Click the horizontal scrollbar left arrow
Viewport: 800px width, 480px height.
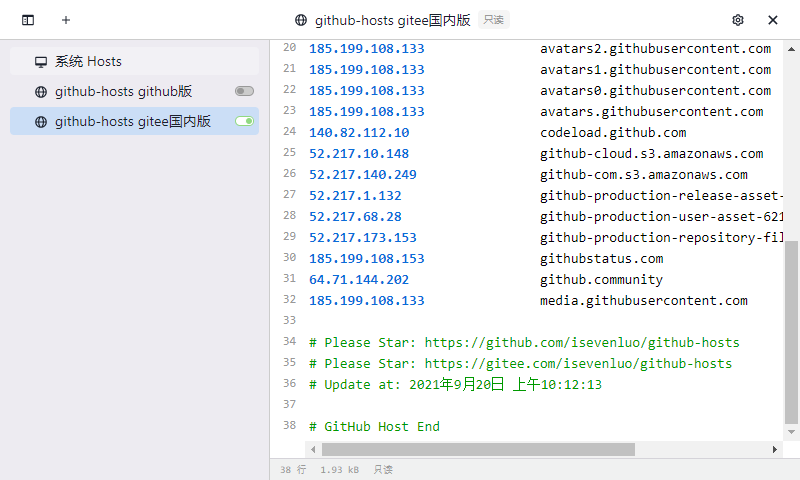click(313, 449)
